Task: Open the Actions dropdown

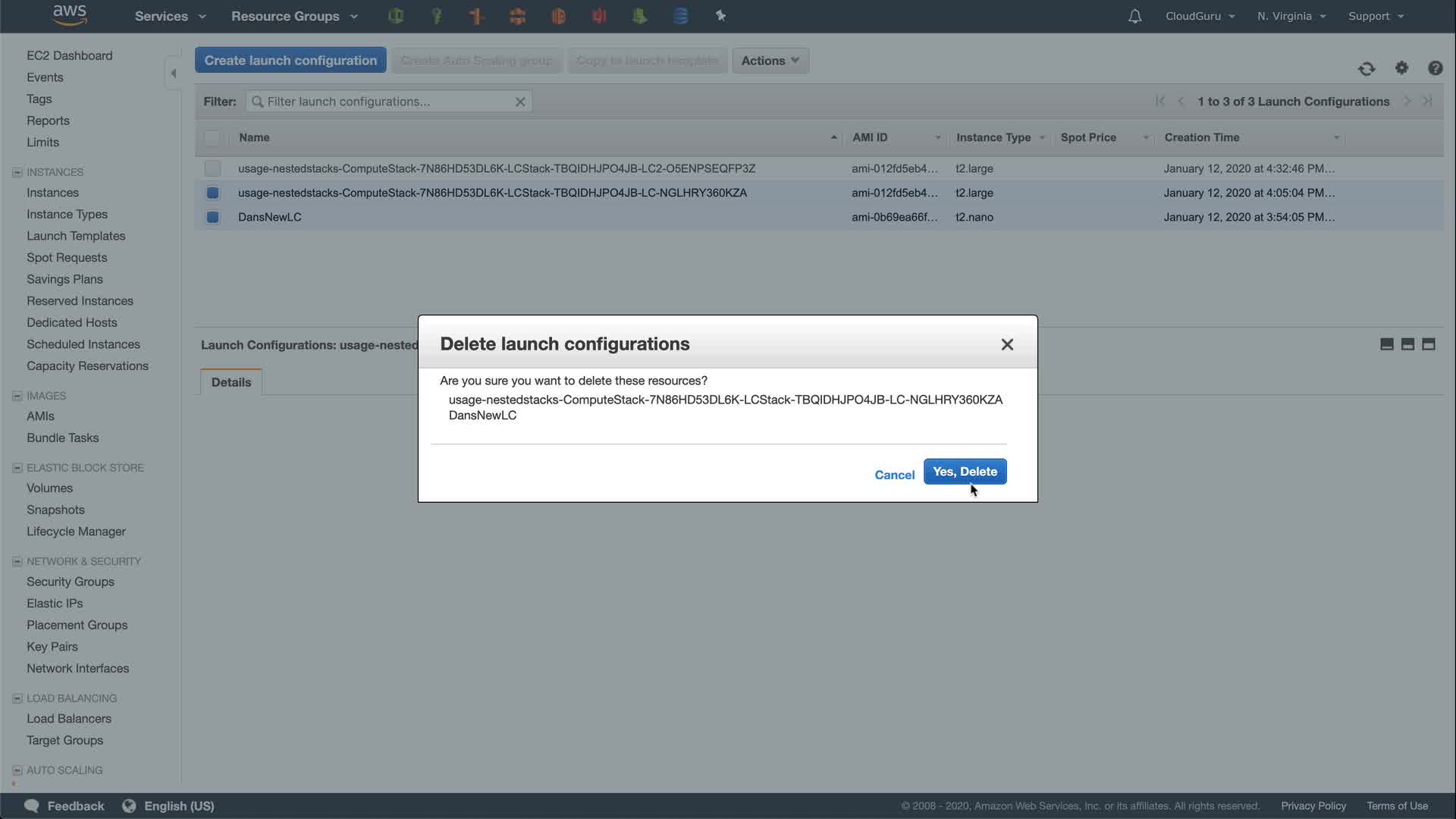Action: (770, 61)
